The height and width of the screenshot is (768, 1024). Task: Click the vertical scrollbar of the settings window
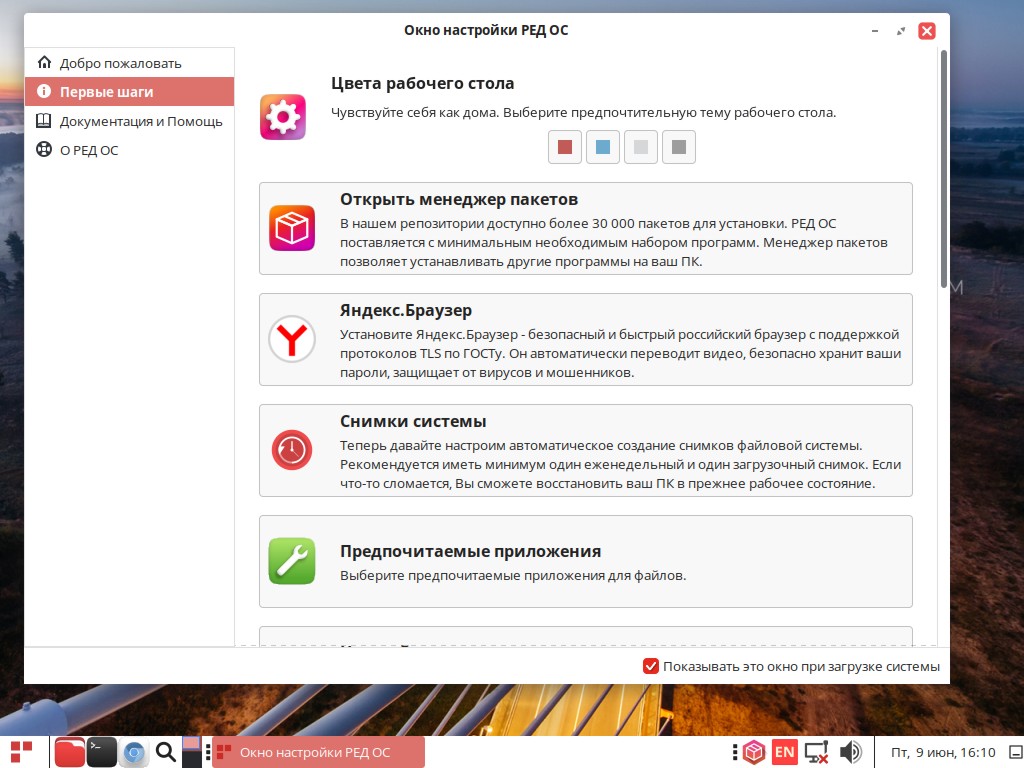(944, 168)
